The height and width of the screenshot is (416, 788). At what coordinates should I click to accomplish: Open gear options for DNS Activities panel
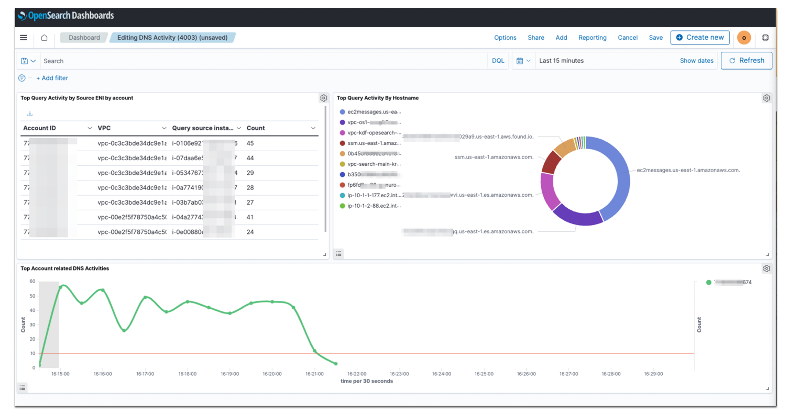click(766, 268)
